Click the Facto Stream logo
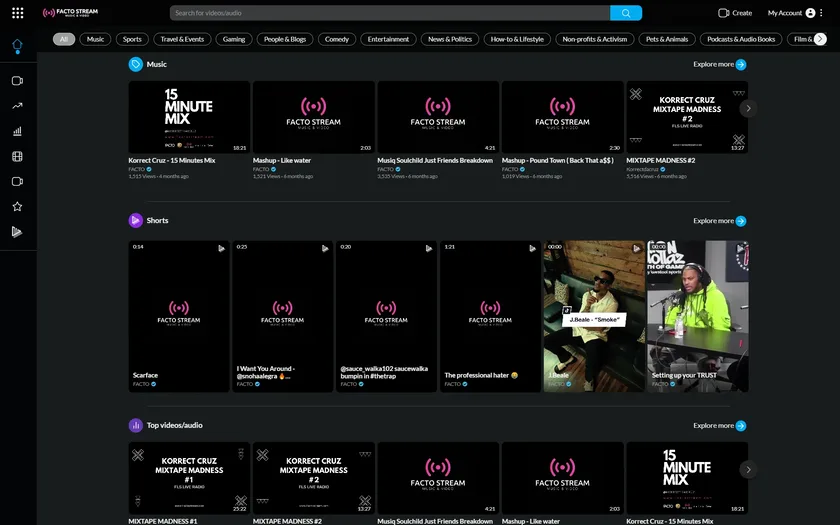This screenshot has width=840, height=525. click(x=70, y=12)
